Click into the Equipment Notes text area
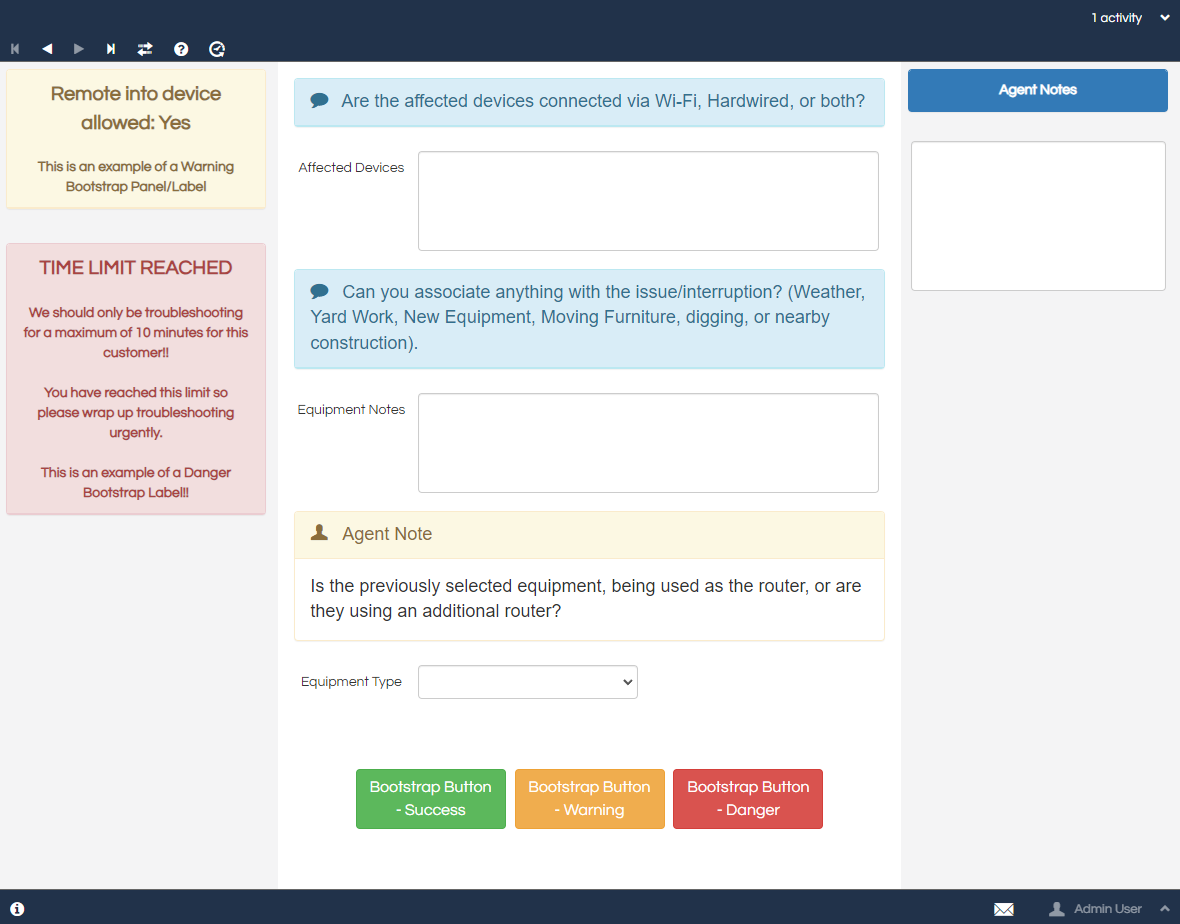Screen dimensions: 1180x924 [648, 443]
